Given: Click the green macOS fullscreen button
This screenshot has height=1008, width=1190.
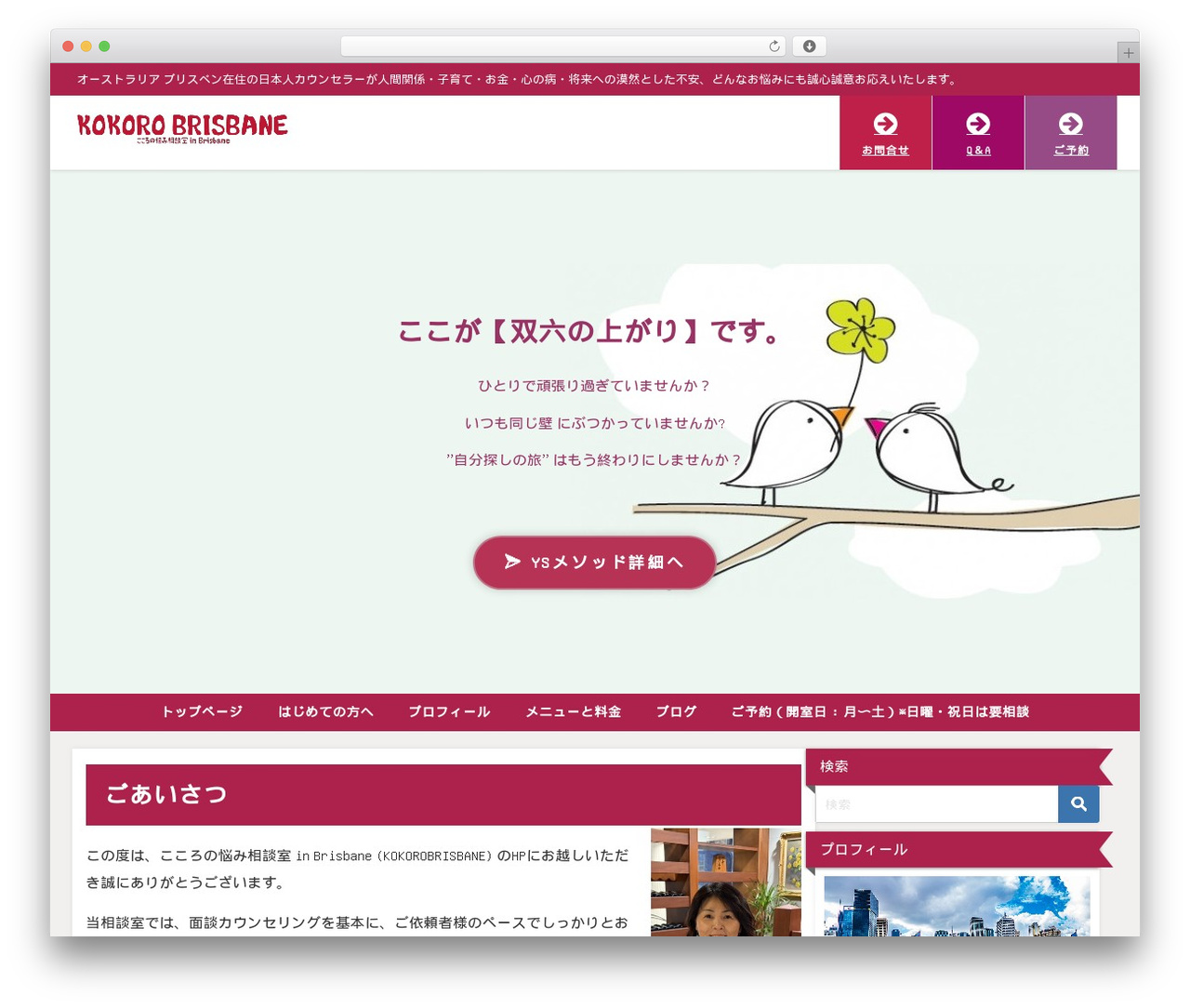Looking at the screenshot, I should (x=104, y=46).
